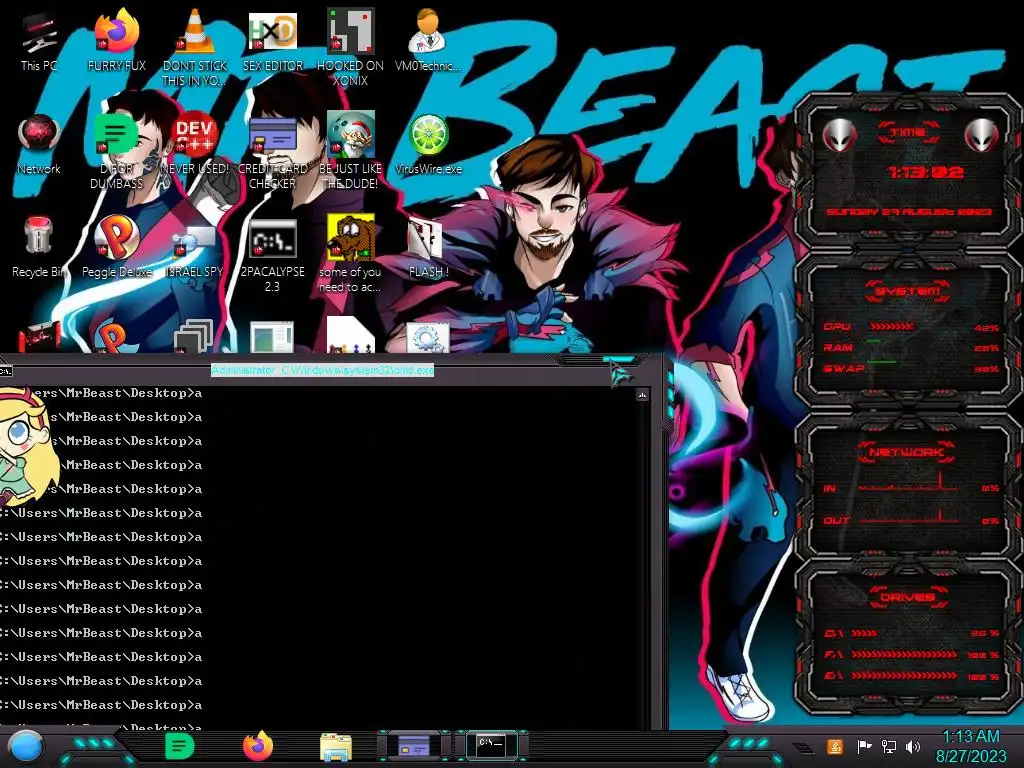The width and height of the screenshot is (1024, 768).
Task: Open the Start orb on the taskbar
Action: tap(26, 748)
